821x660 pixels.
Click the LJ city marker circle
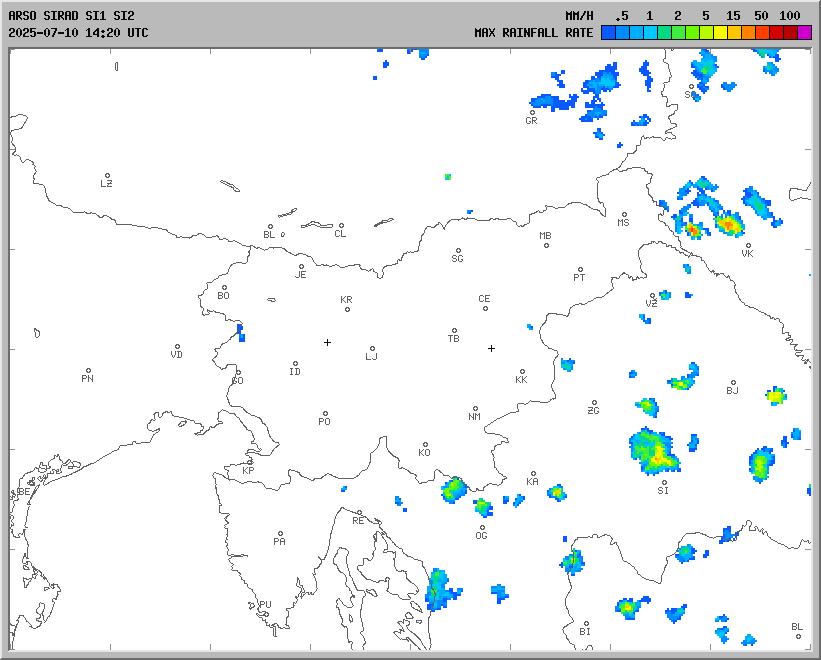[x=373, y=349]
